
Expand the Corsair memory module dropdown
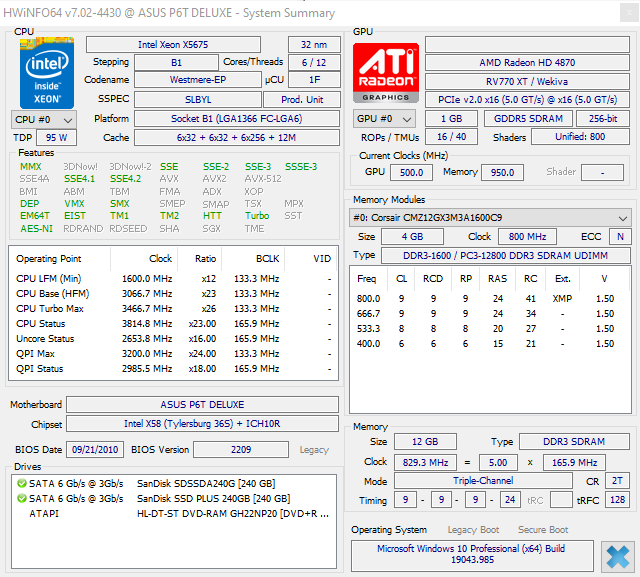click(490, 218)
